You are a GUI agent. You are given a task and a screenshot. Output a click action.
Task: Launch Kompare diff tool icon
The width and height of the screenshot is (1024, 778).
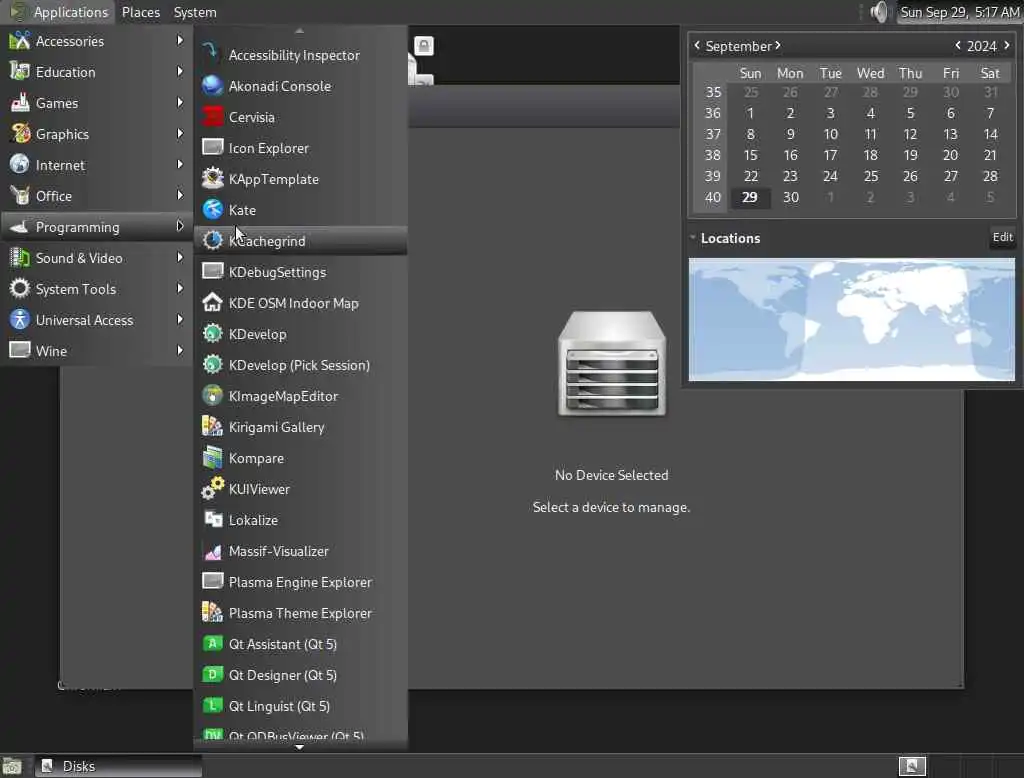click(212, 458)
